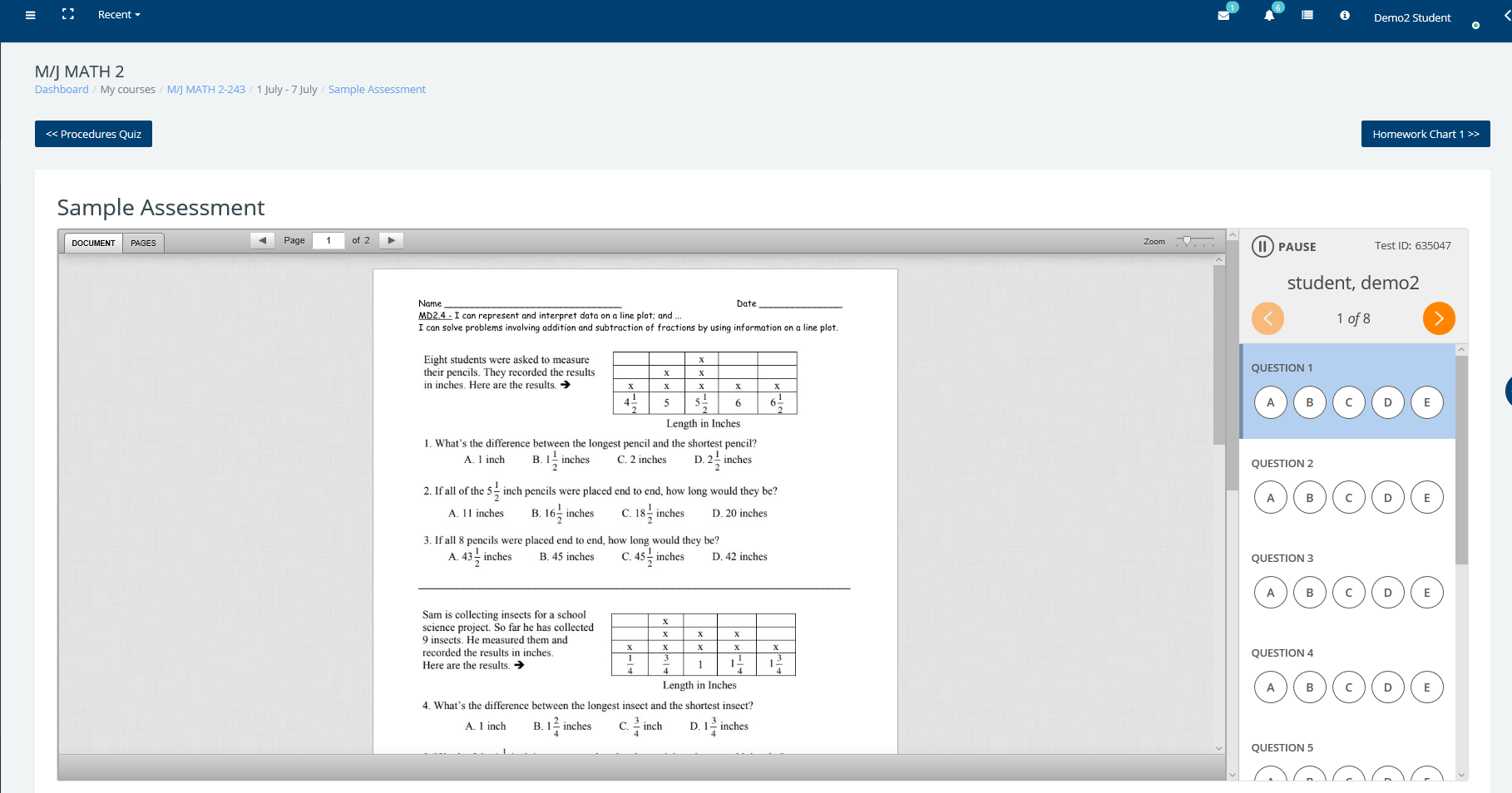Go to next document page arrow
1512x793 pixels.
(x=391, y=240)
